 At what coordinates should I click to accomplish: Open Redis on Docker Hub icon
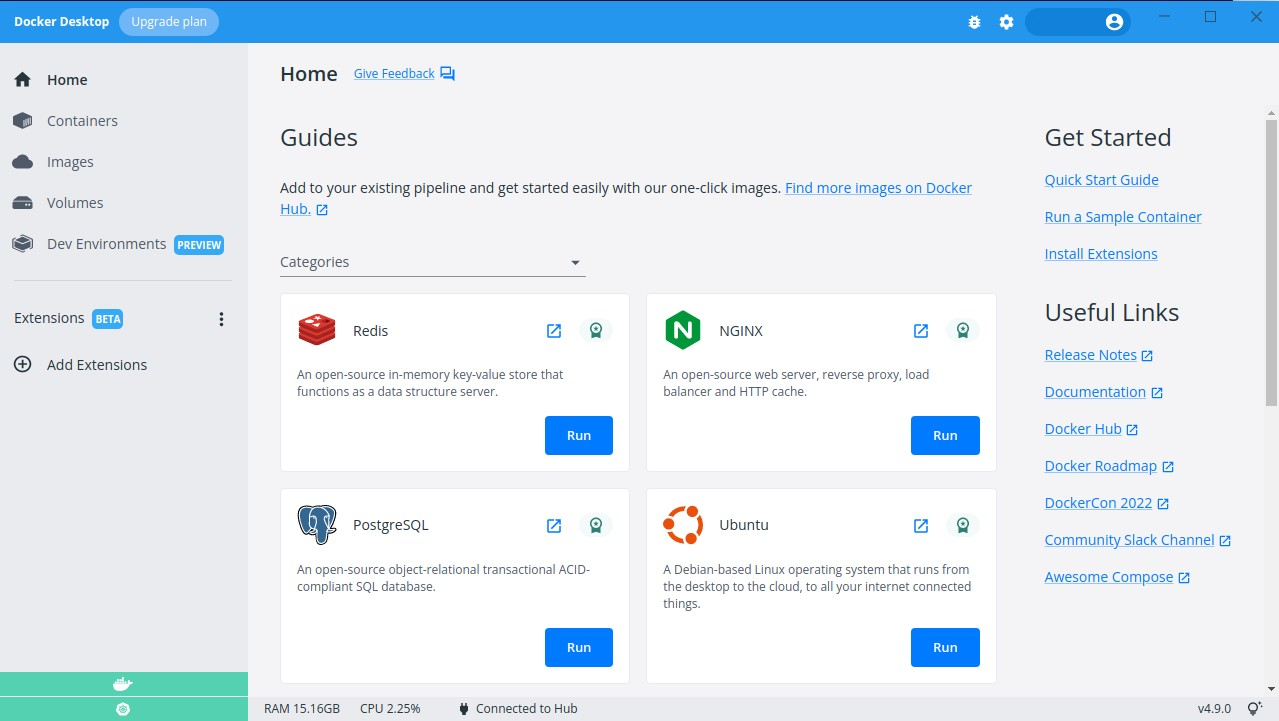[554, 331]
